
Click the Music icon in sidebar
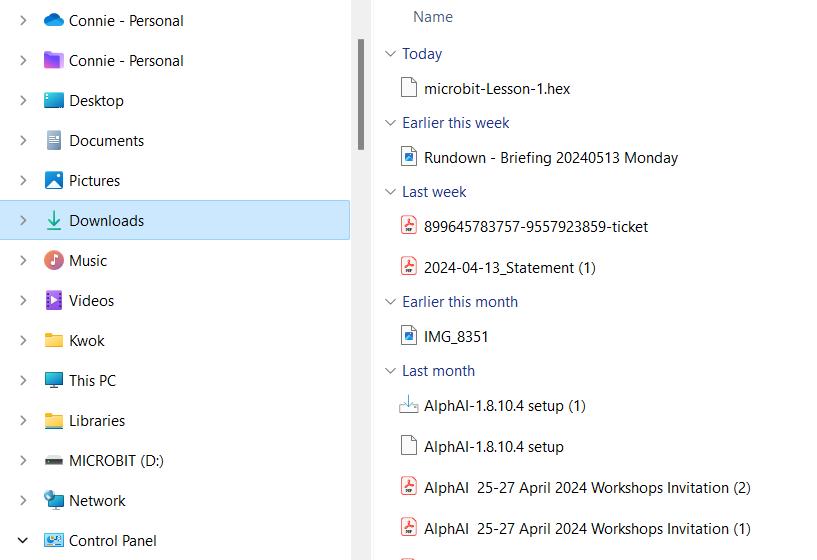[x=54, y=261]
